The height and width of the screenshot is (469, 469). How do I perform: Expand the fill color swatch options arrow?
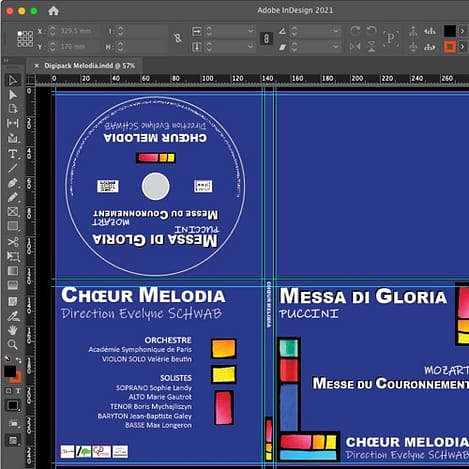(x=463, y=31)
